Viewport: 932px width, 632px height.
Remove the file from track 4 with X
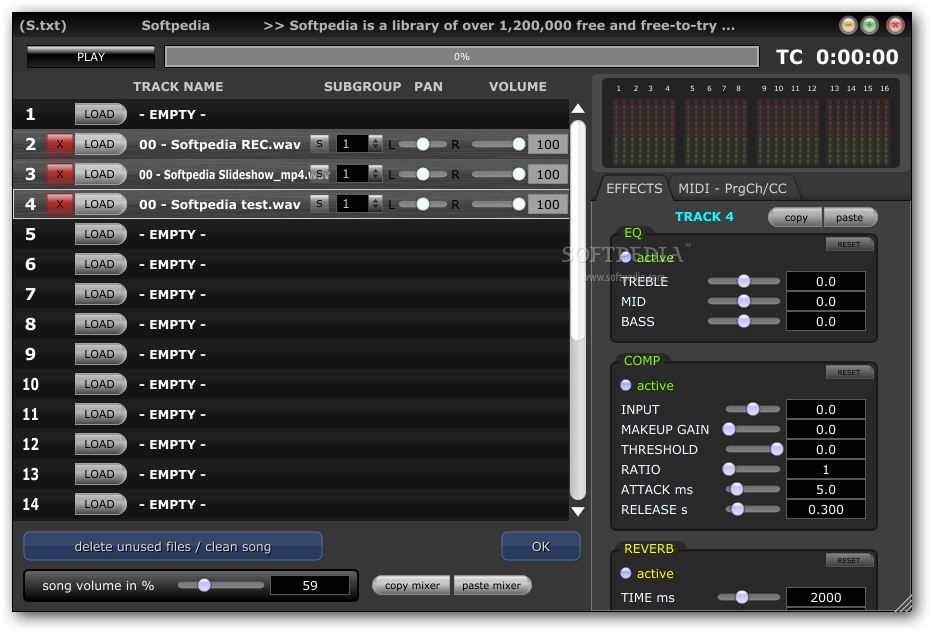coord(59,204)
